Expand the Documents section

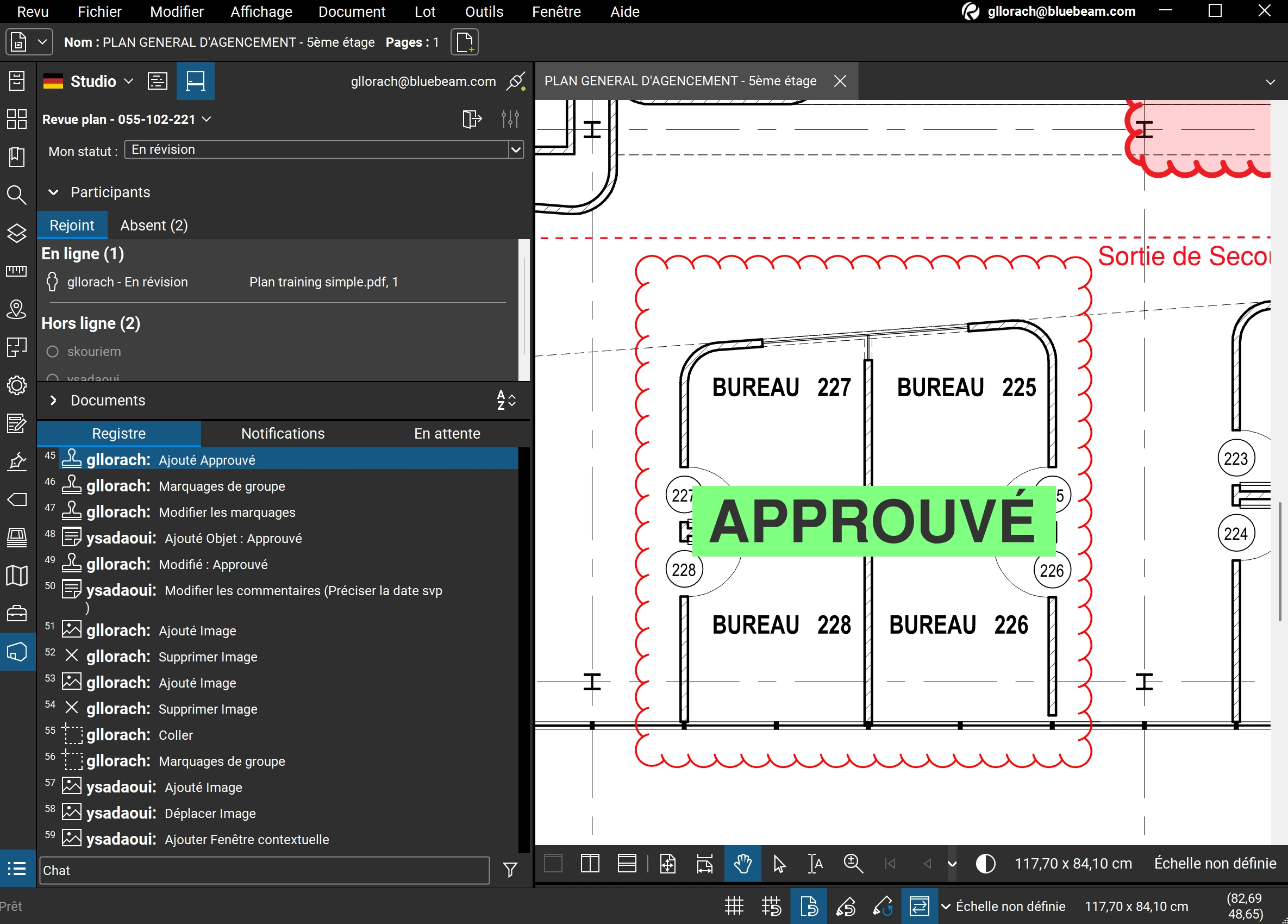tap(53, 401)
